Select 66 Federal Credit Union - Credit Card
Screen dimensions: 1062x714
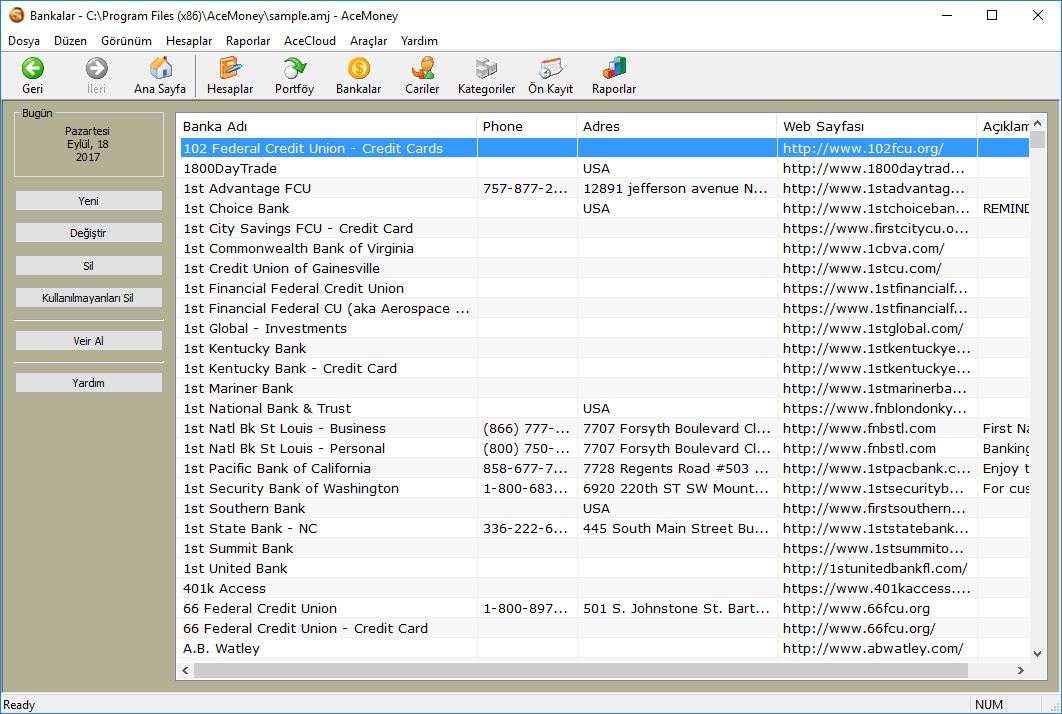tap(604, 628)
